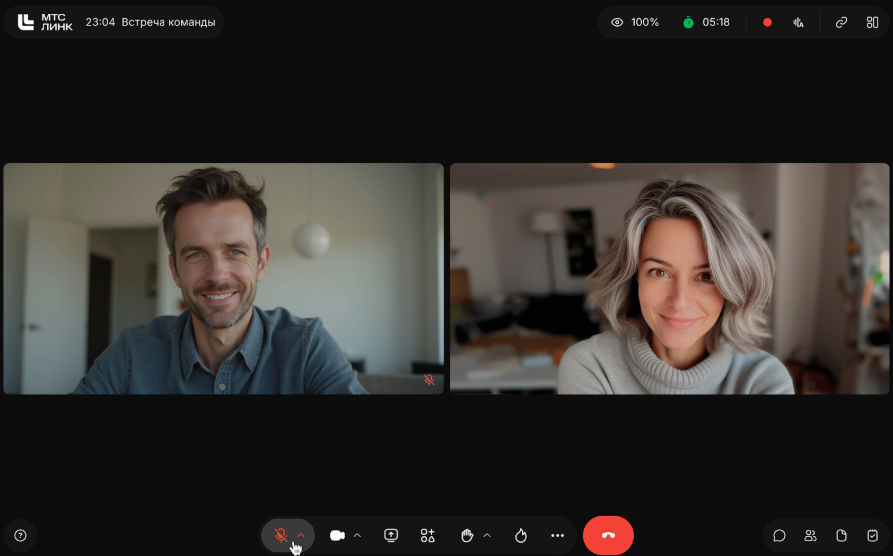This screenshot has height=556, width=893.
Task: Open the files panel
Action: point(841,535)
